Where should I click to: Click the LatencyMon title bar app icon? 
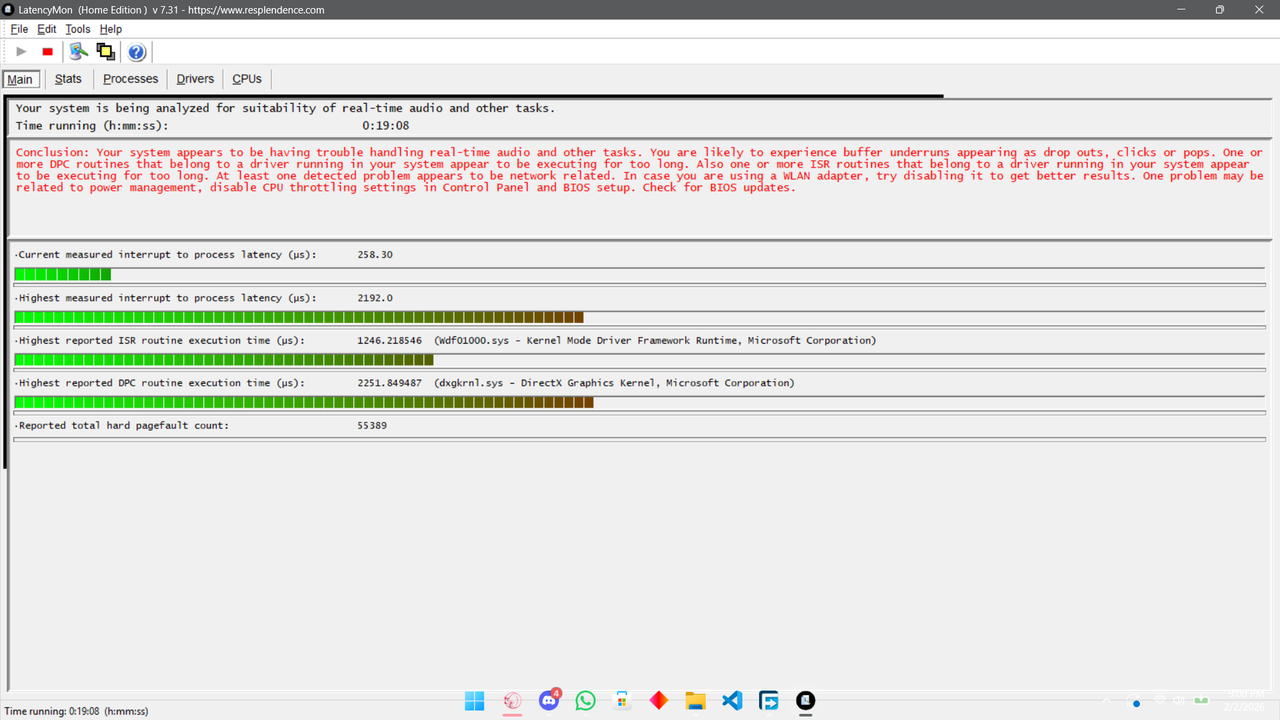click(9, 9)
